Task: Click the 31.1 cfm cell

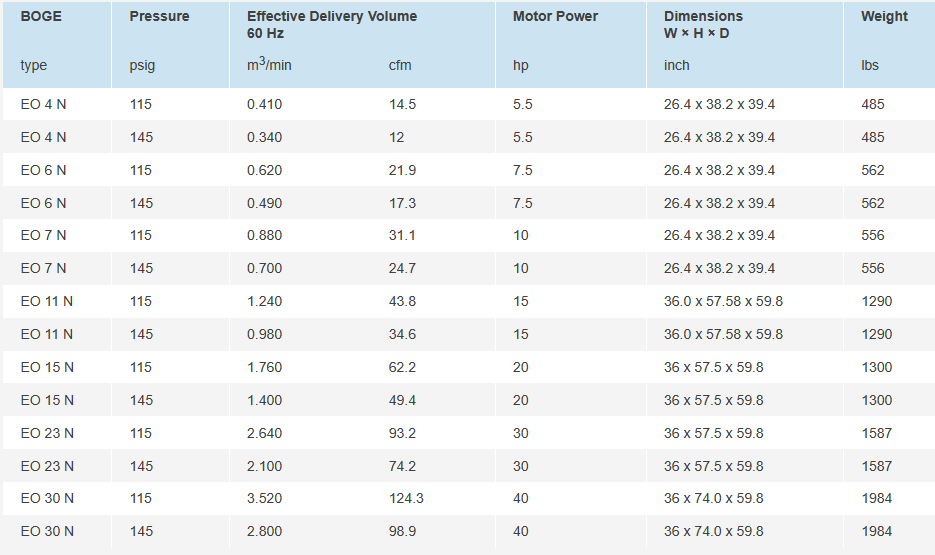Action: tap(402, 235)
